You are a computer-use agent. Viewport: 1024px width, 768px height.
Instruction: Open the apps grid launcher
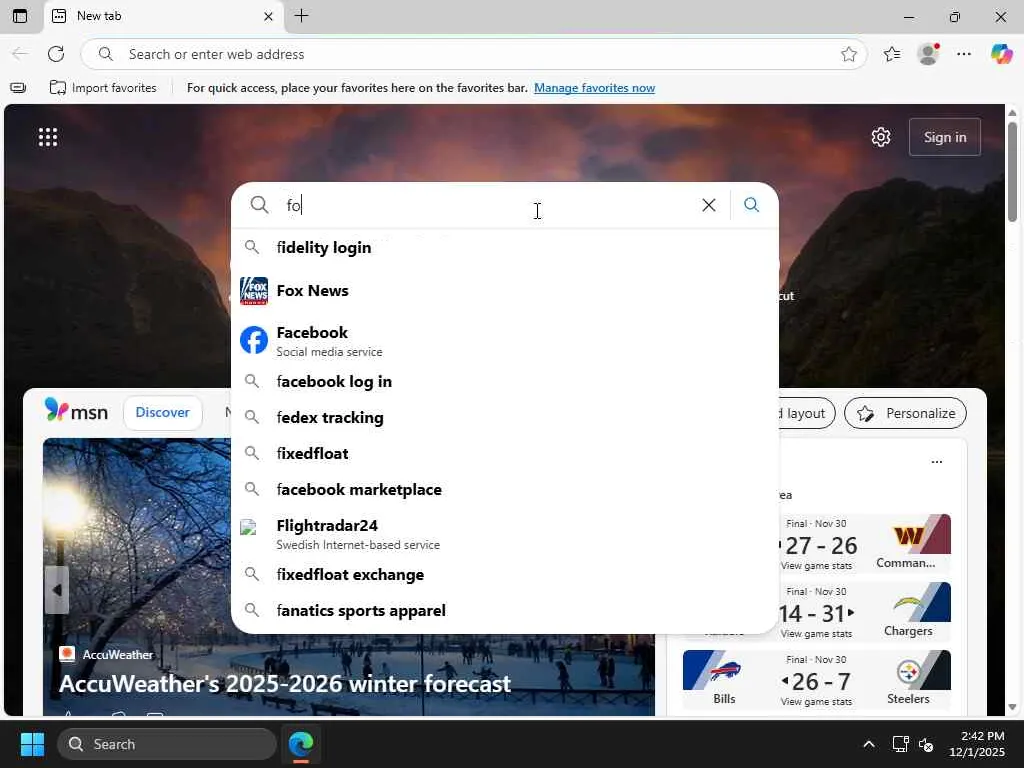(48, 137)
